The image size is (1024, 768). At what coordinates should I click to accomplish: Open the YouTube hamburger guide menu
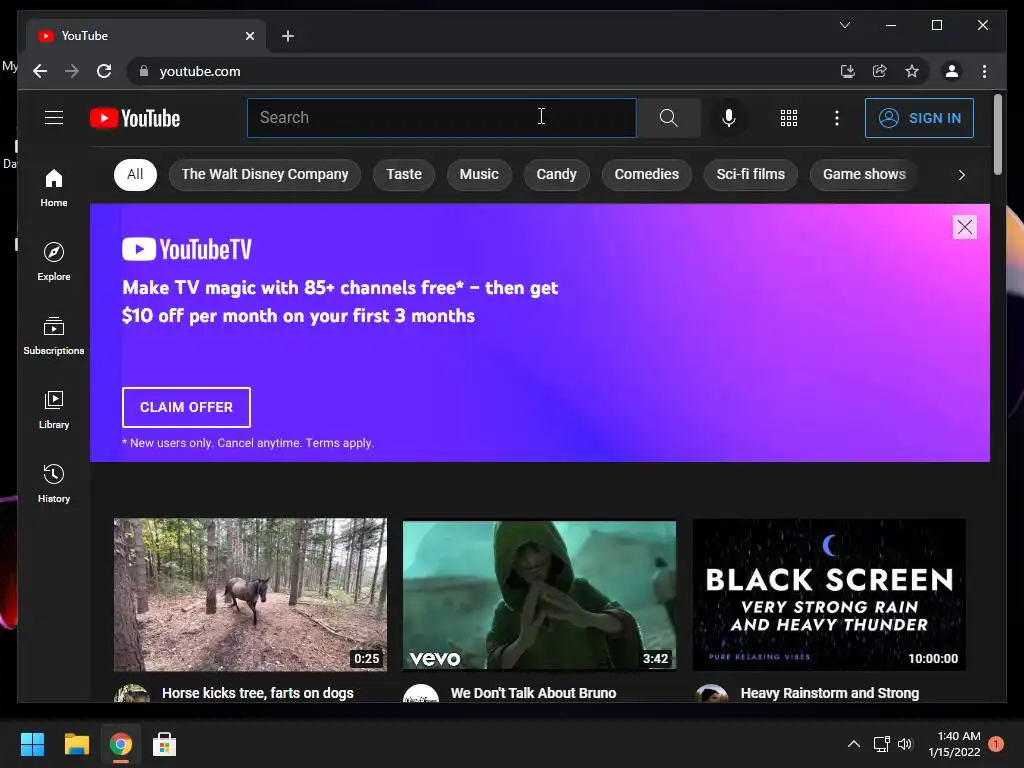coord(54,118)
